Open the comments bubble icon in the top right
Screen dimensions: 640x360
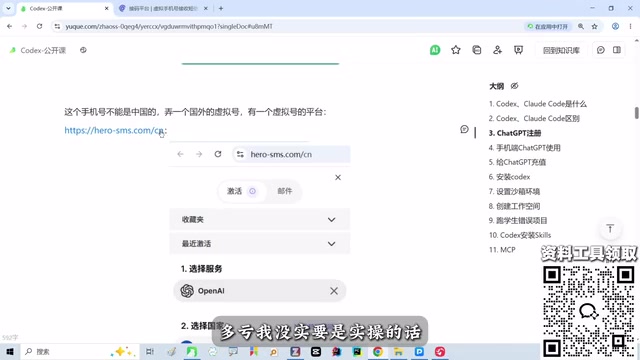point(600,50)
